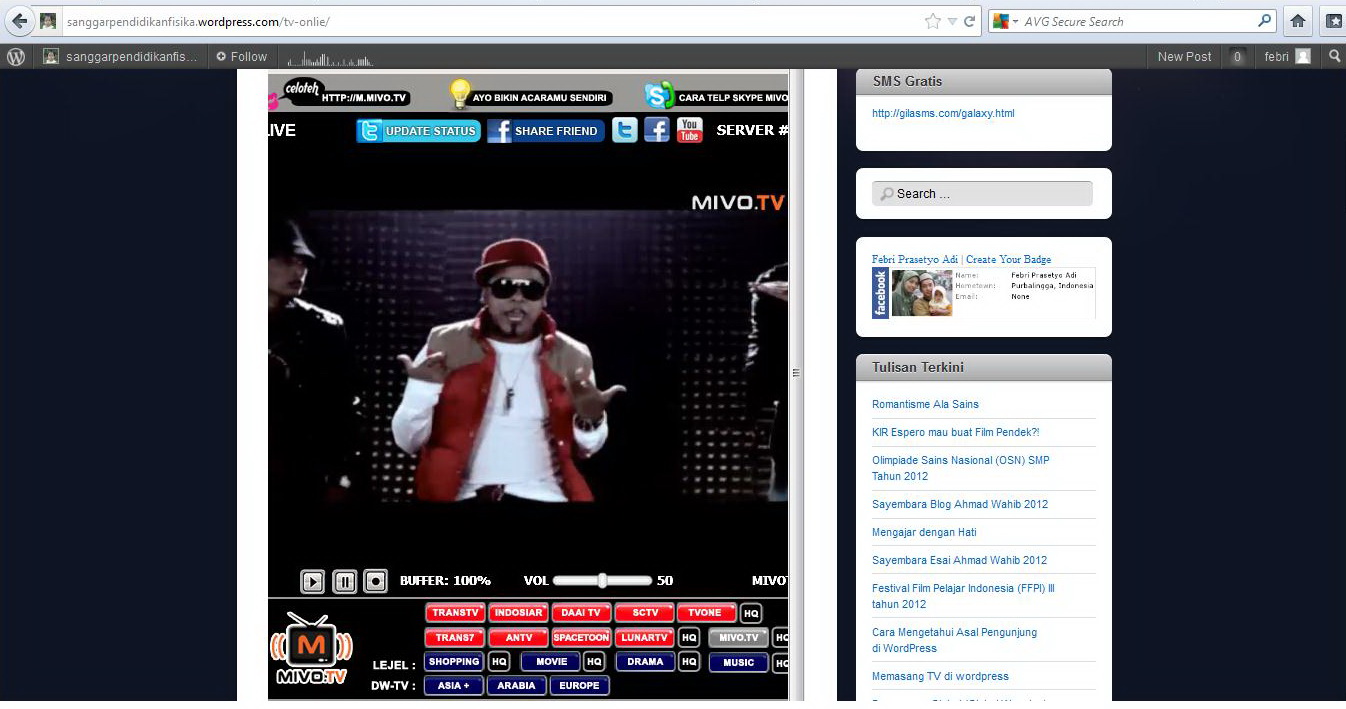Screen dimensions: 1346x709
Task: Switch to SCTV channel
Action: (644, 613)
